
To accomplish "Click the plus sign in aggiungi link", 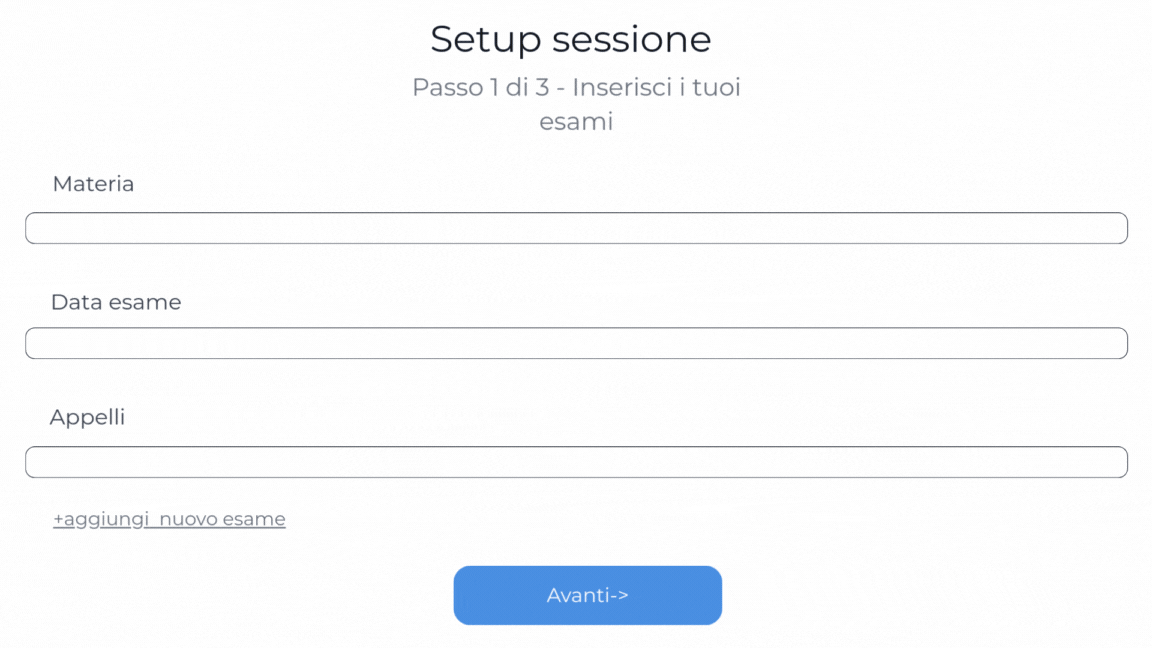I will point(58,520).
